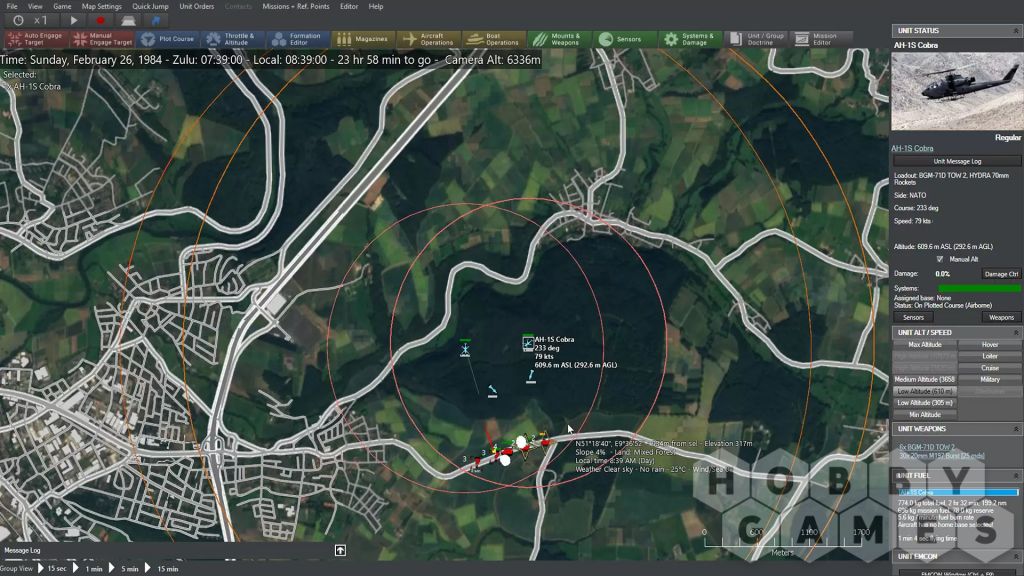Image resolution: width=1024 pixels, height=576 pixels.
Task: Open the Map Settings menu
Action: [101, 7]
